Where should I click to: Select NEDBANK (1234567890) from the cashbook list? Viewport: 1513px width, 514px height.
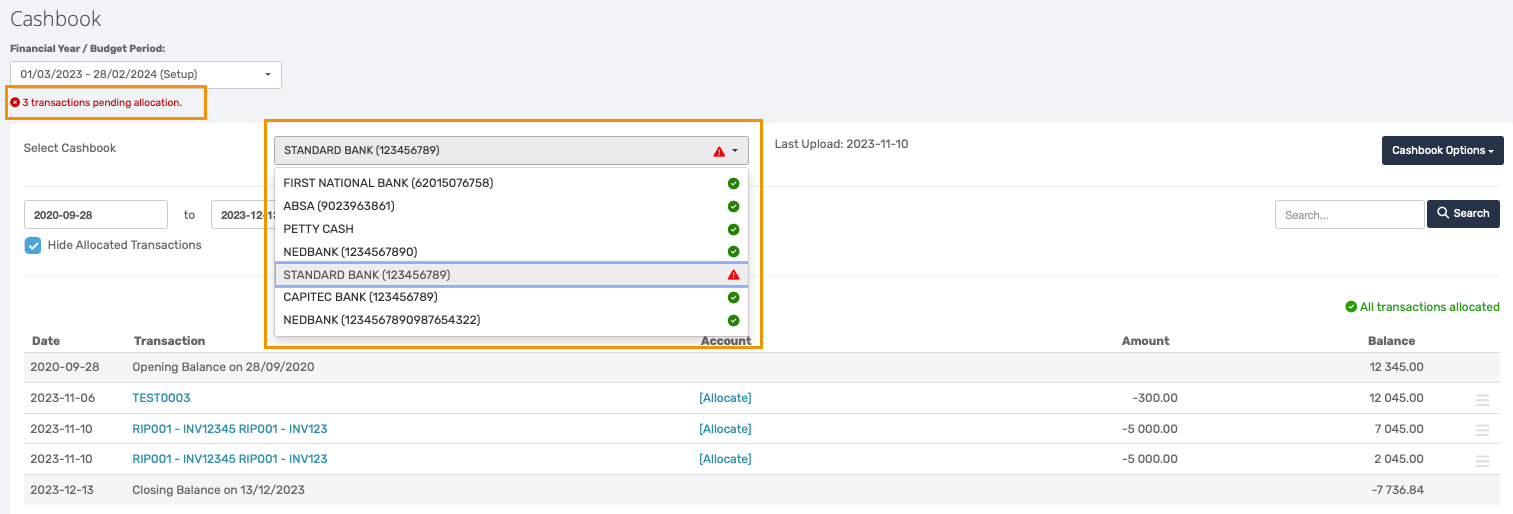[x=511, y=252]
